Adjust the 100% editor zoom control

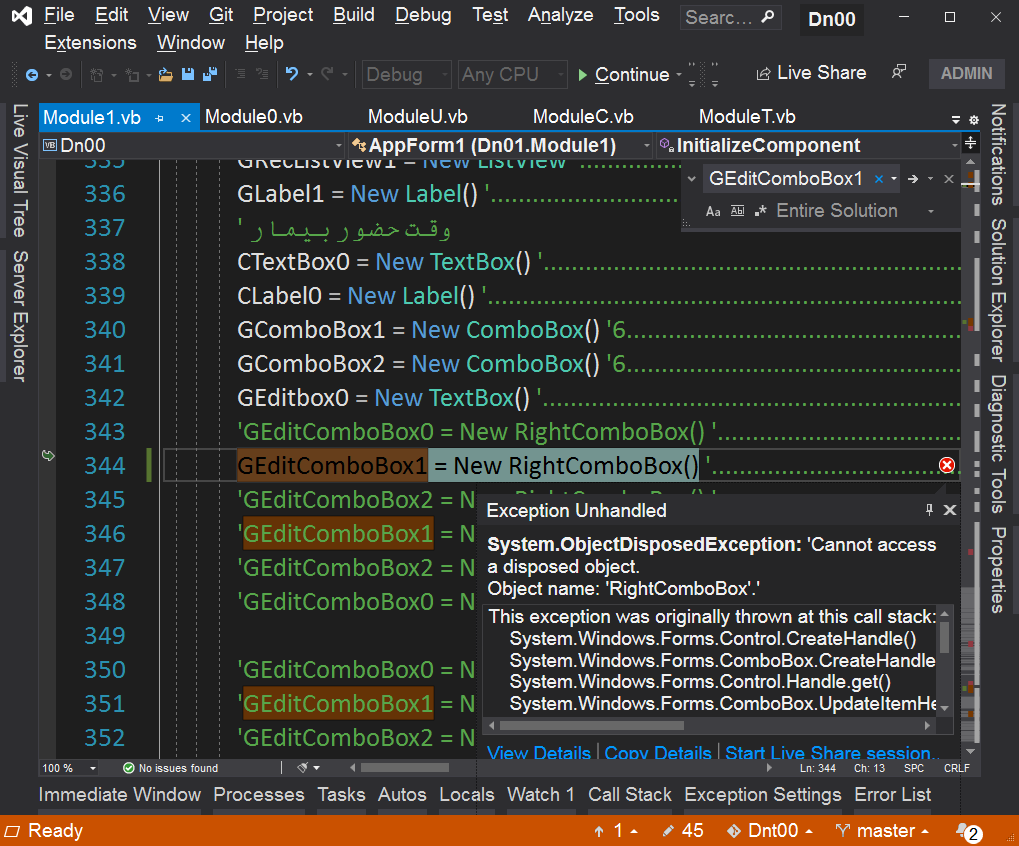[68, 767]
